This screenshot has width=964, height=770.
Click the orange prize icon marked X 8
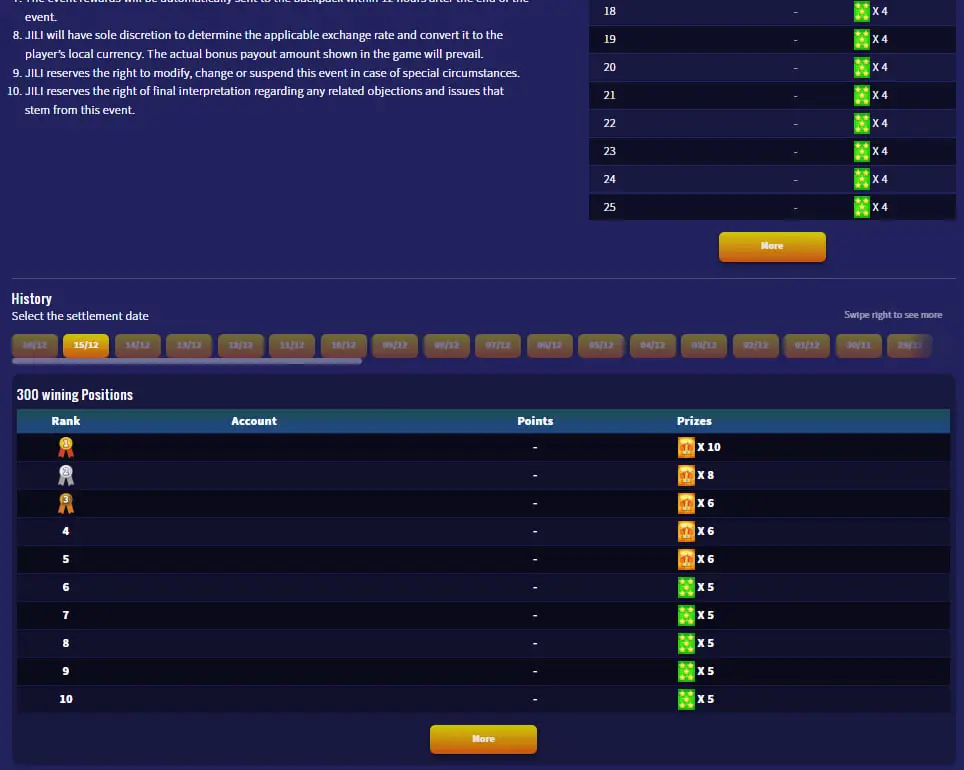686,475
